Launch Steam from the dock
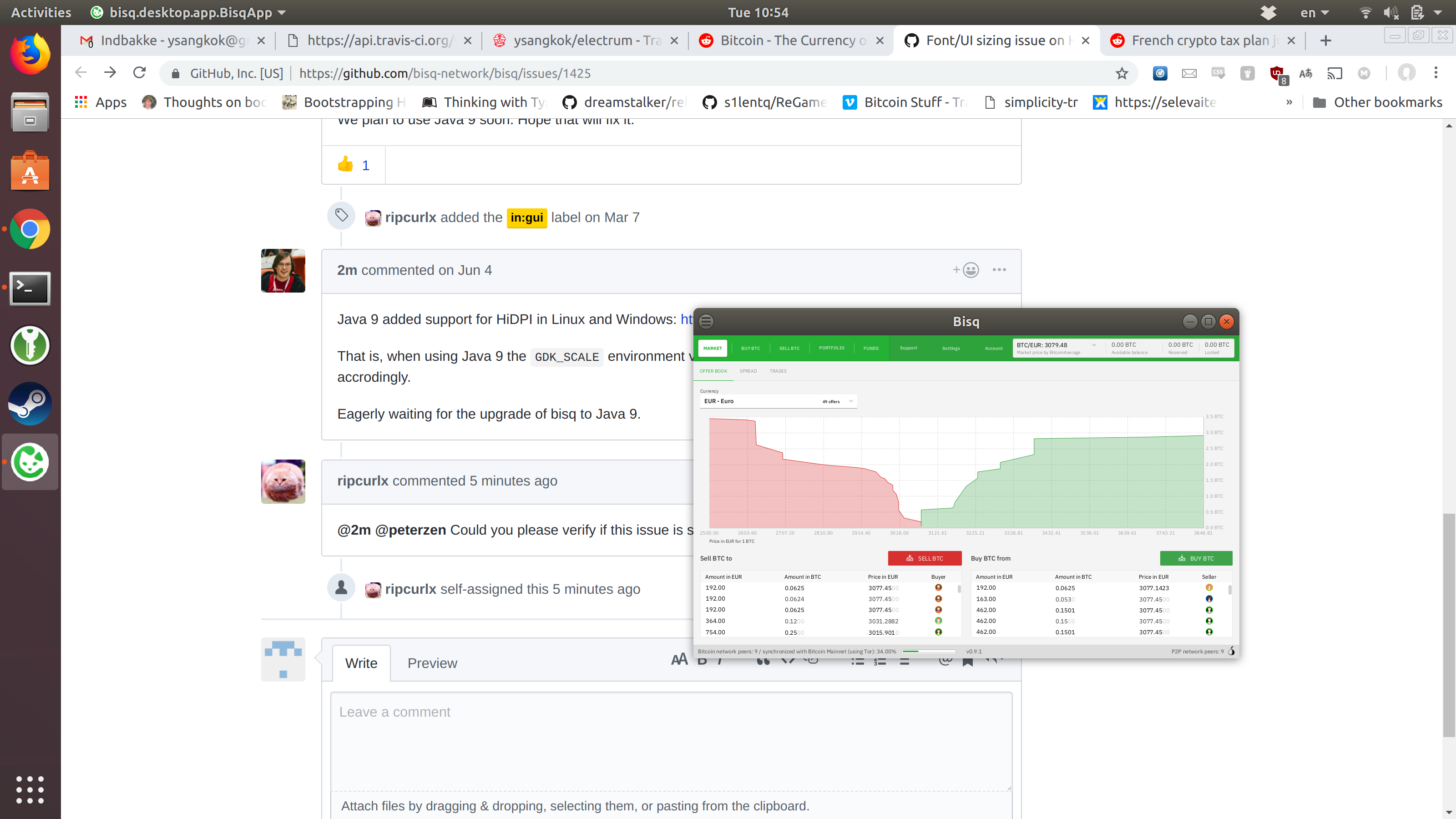The height and width of the screenshot is (819, 1456). coord(30,404)
